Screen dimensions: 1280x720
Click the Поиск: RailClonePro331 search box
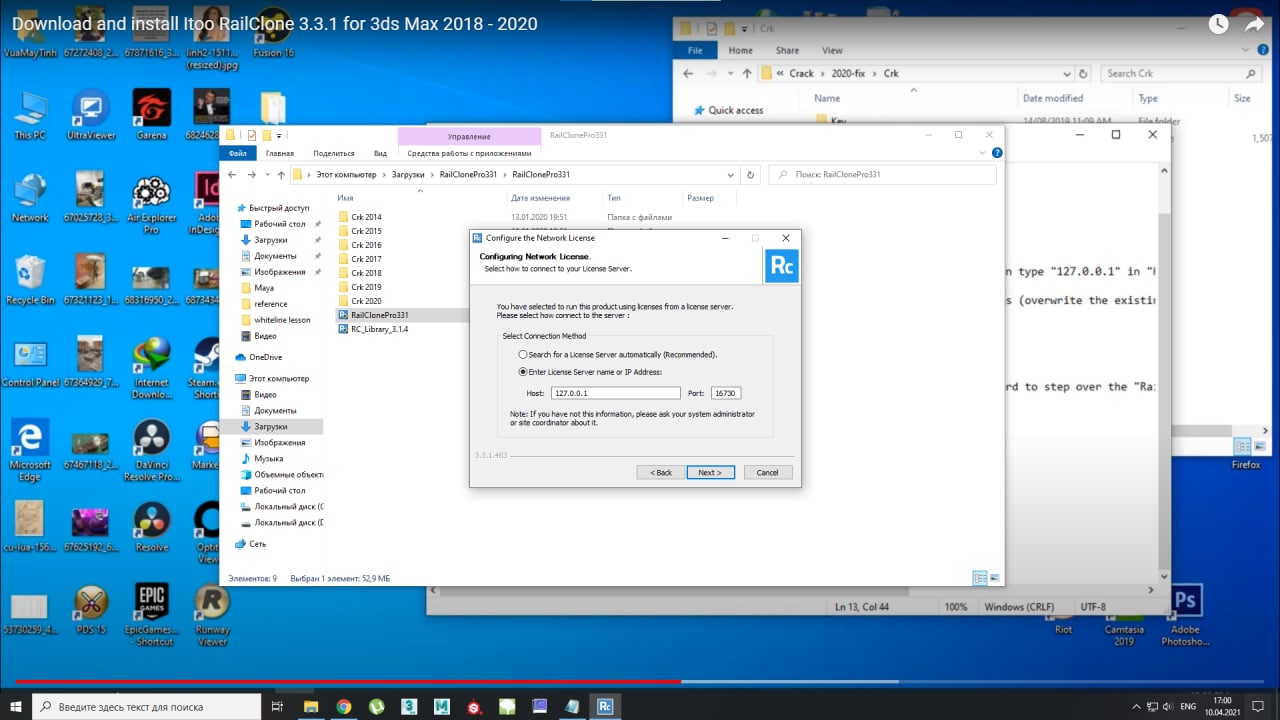882,174
